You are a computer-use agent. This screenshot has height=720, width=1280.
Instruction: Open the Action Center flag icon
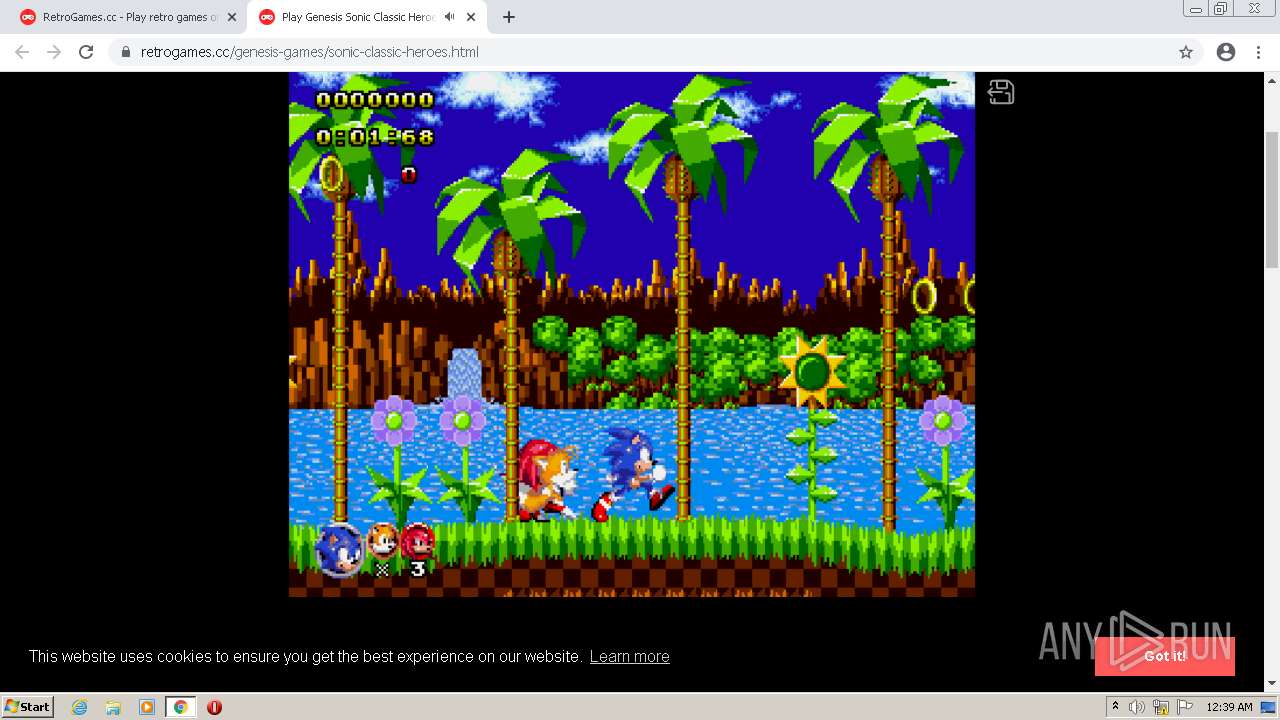point(1185,707)
